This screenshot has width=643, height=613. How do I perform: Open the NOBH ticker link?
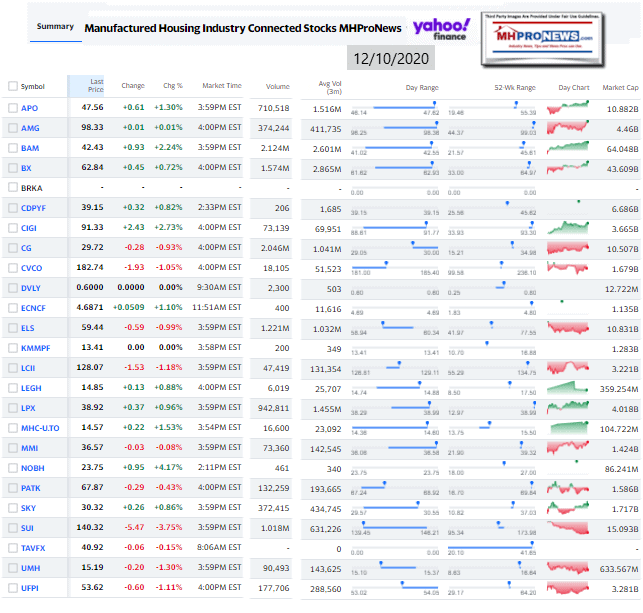click(33, 468)
